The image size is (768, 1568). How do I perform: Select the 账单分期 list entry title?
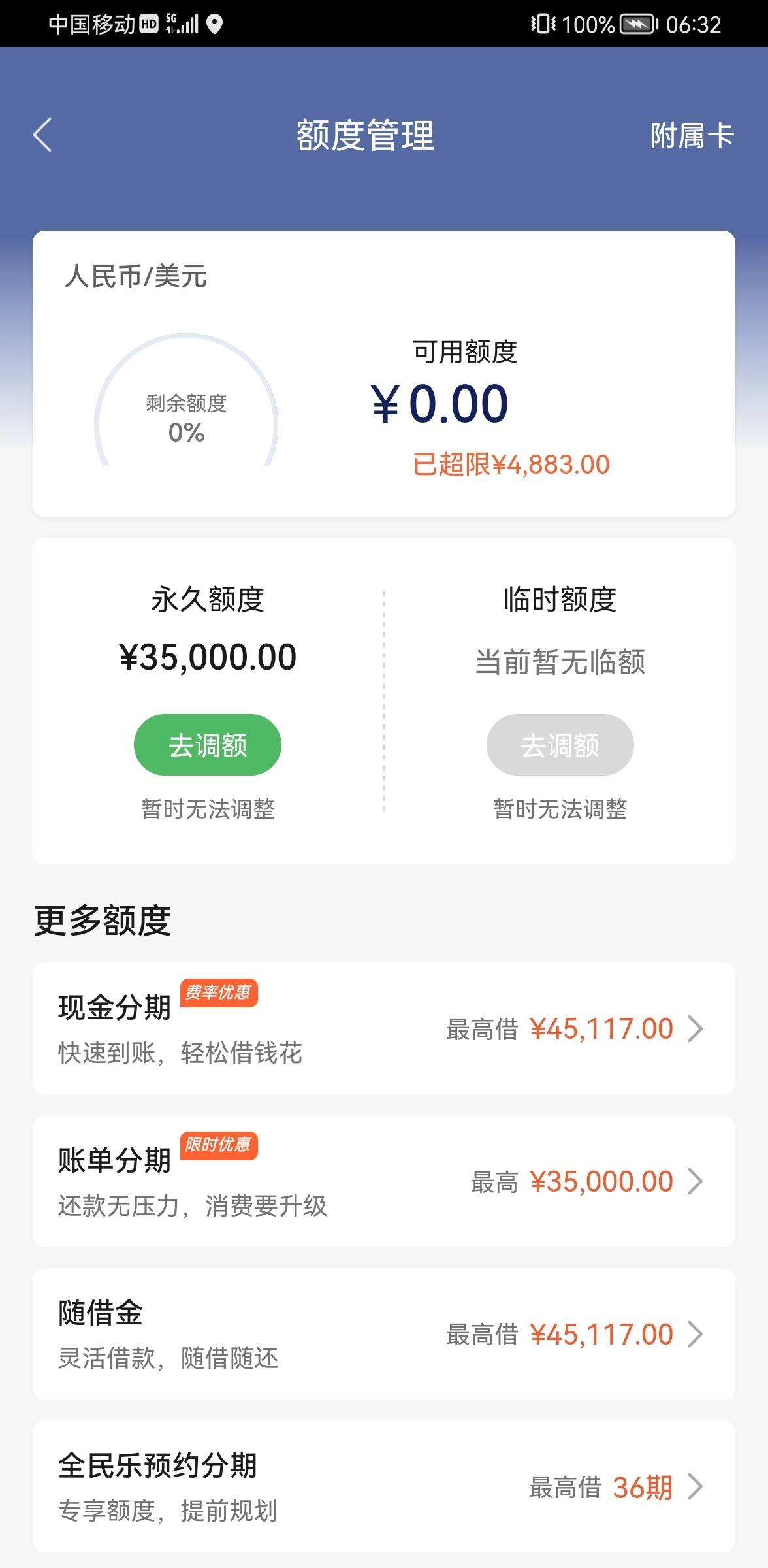click(114, 1160)
